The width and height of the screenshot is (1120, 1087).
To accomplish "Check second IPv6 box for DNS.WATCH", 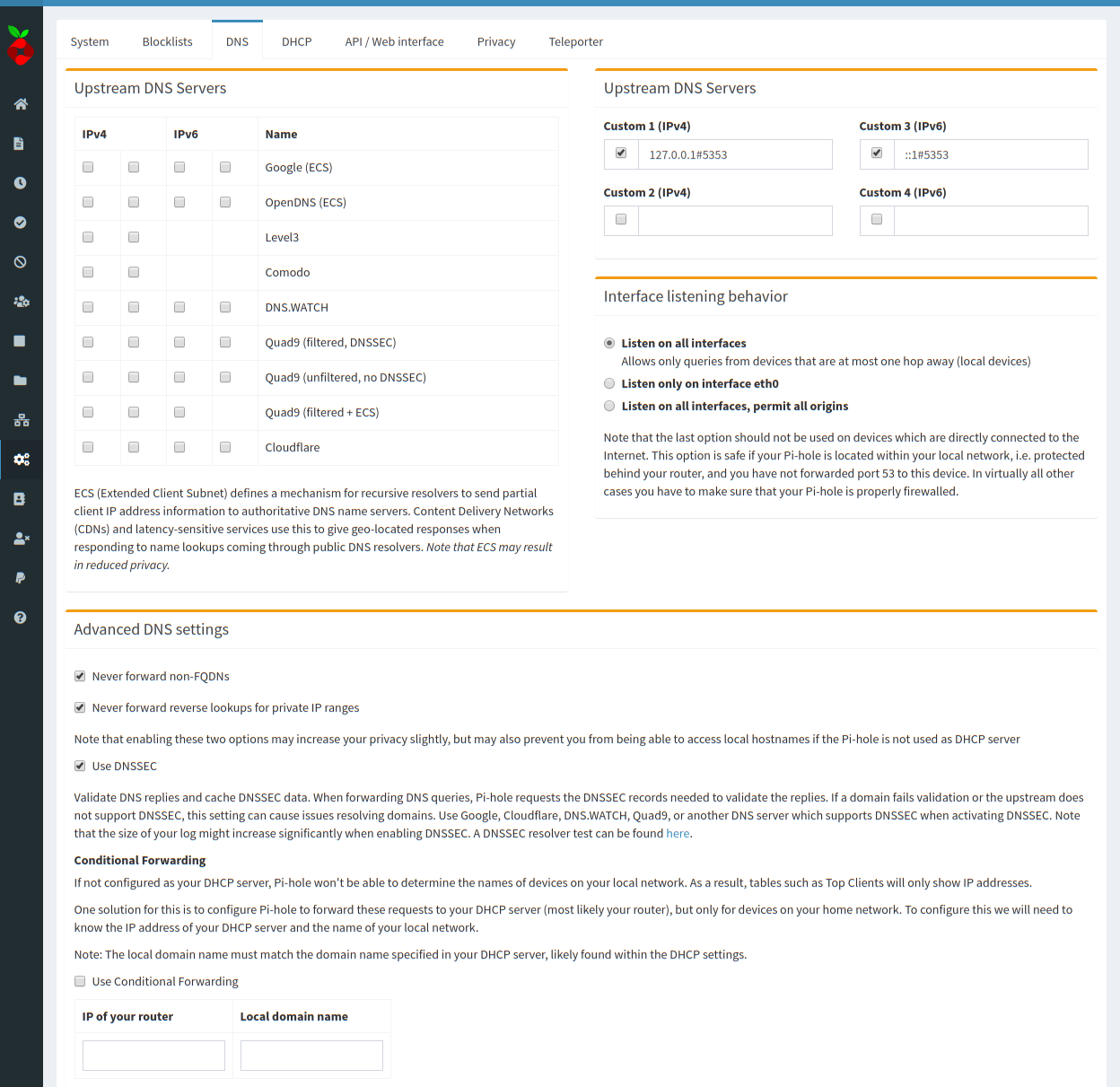I will [x=225, y=307].
